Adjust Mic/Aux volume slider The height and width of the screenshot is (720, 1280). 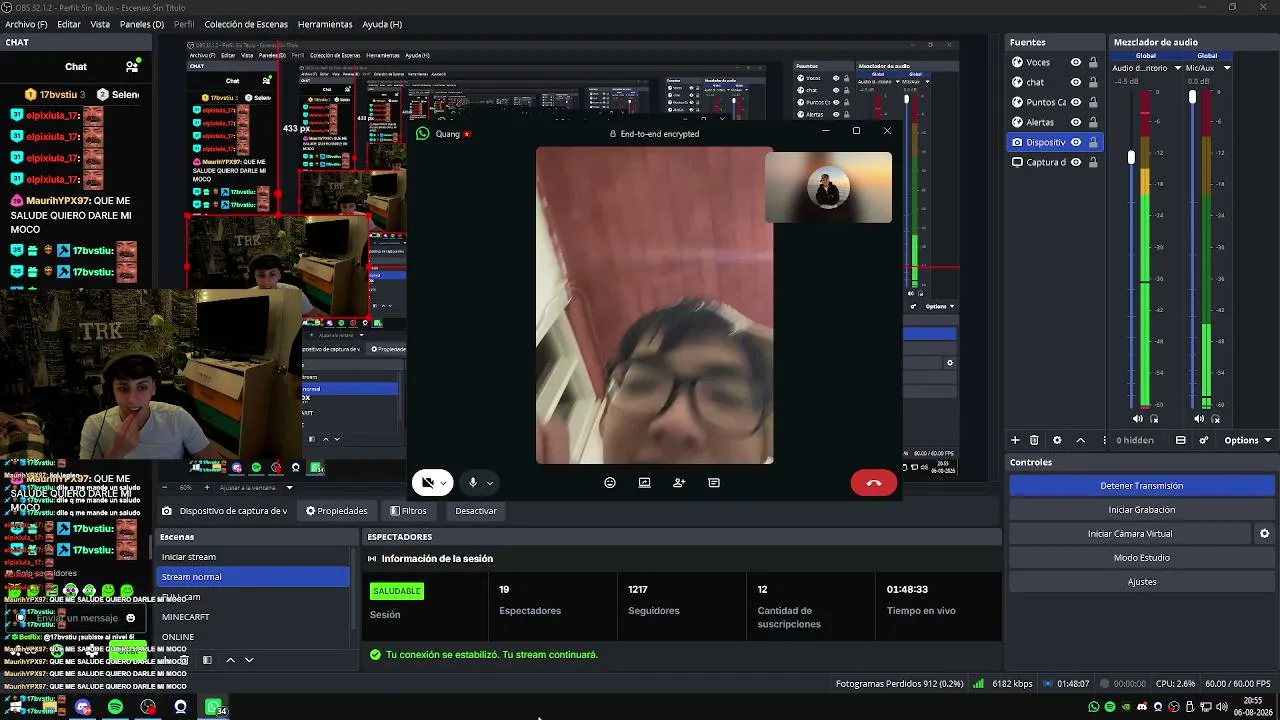point(1192,97)
